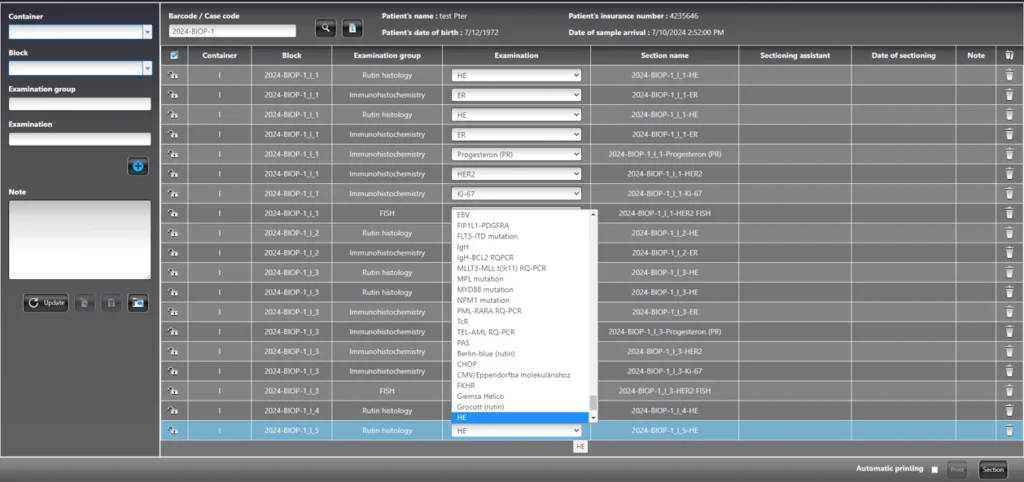1024x482 pixels.
Task: Focus the Examination group input field
Action: [80, 104]
